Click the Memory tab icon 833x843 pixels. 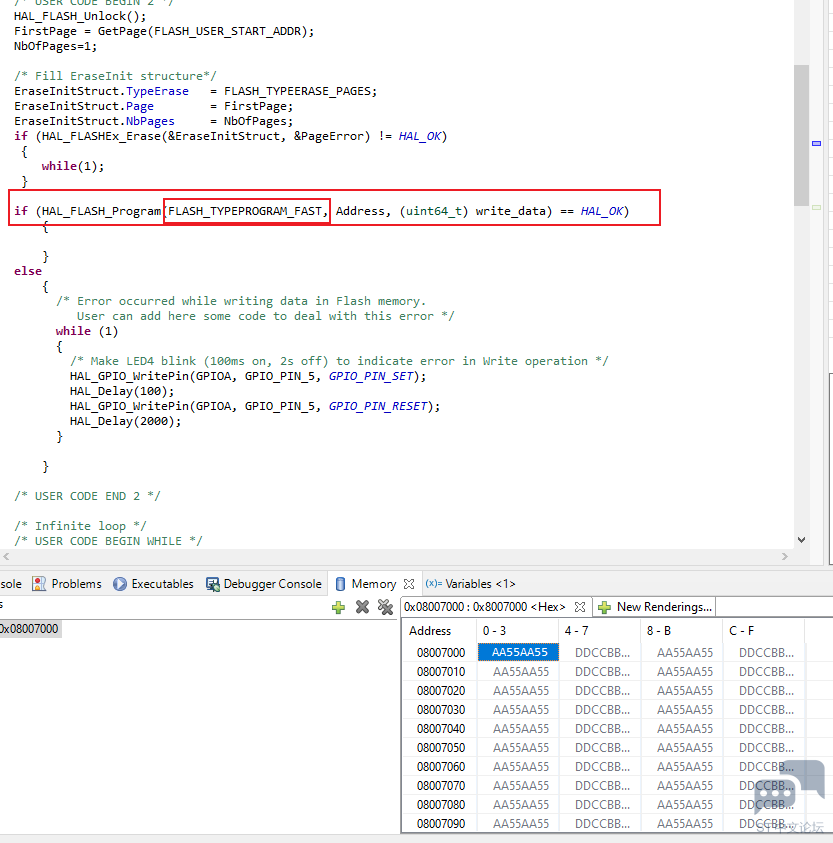(x=340, y=584)
